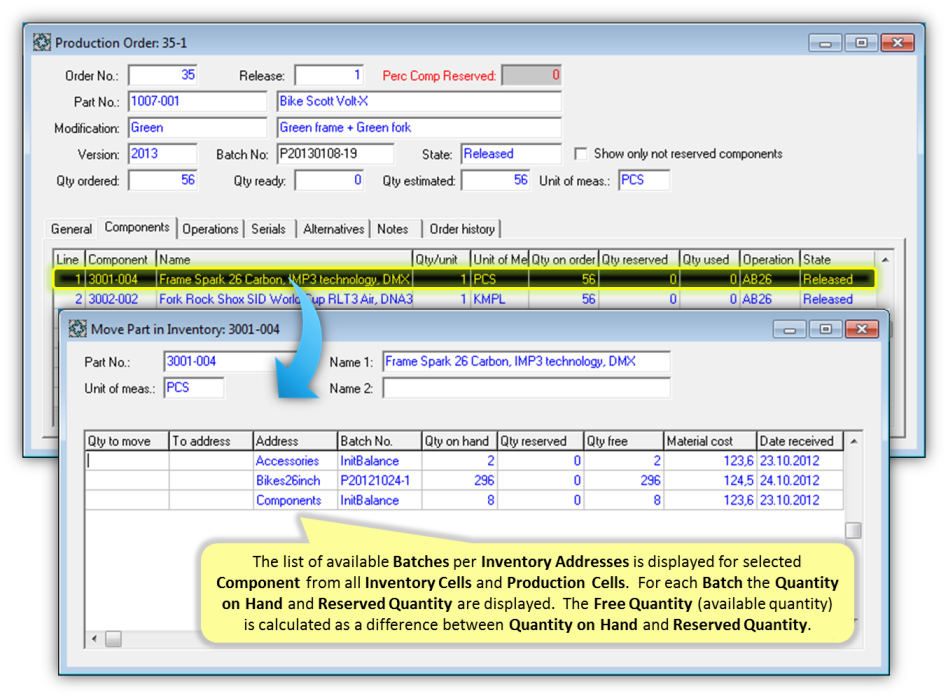
Task: Open the Serials tab
Action: click(x=268, y=229)
